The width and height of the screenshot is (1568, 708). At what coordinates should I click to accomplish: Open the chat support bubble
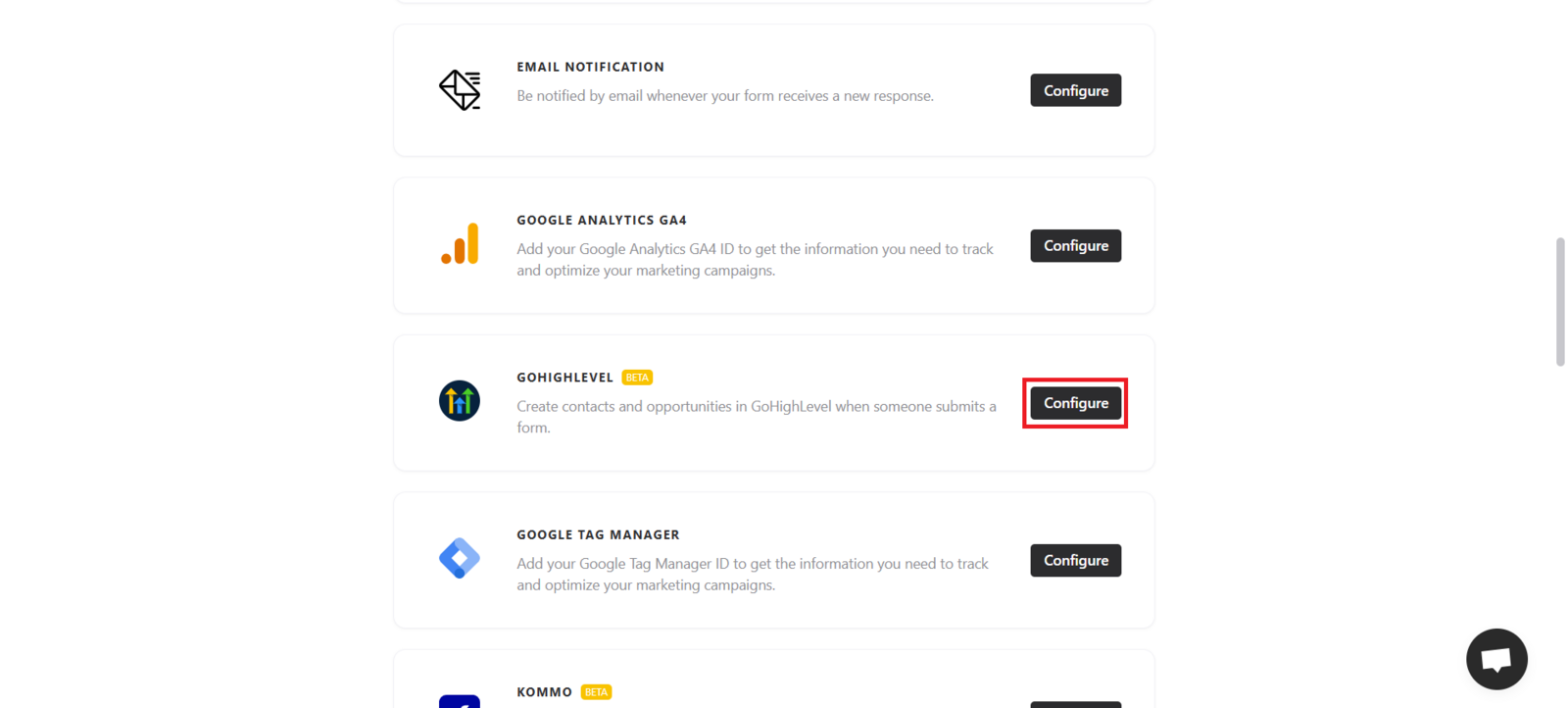pos(1496,659)
